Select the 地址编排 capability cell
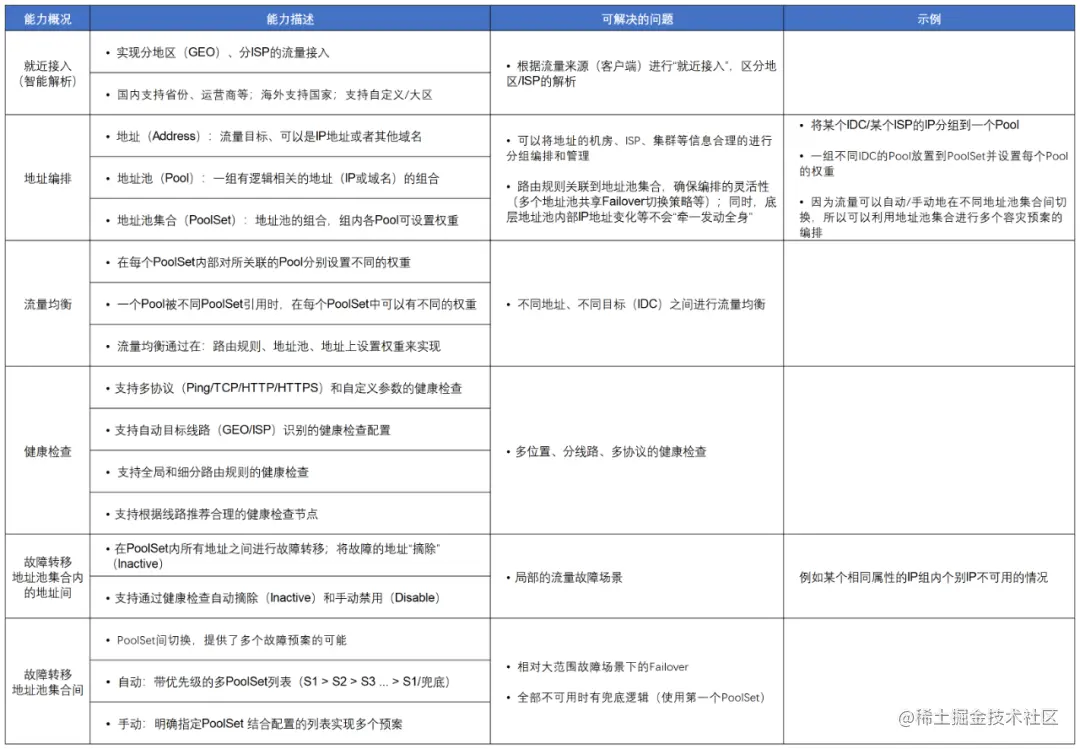Image resolution: width=1080 pixels, height=749 pixels. pos(47,176)
